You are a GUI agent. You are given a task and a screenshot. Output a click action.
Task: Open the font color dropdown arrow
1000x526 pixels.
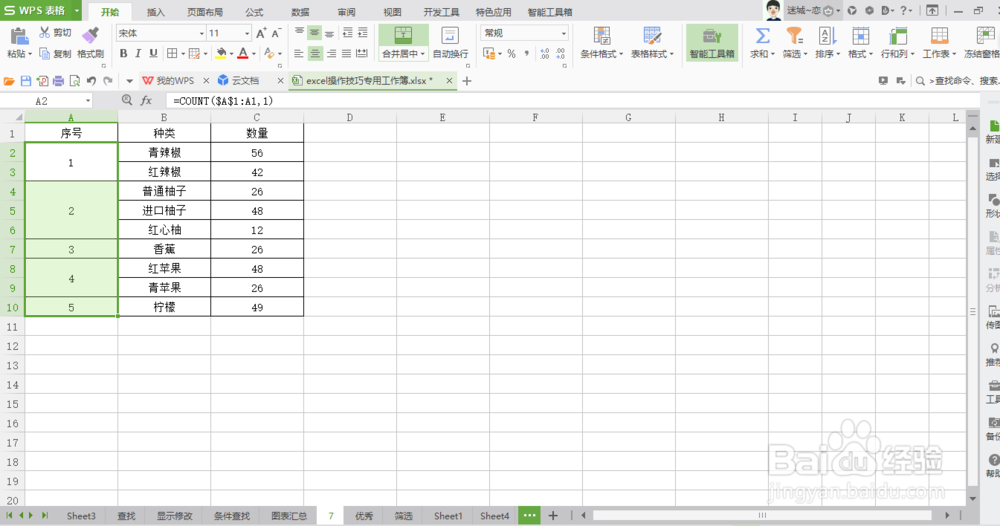click(x=253, y=54)
